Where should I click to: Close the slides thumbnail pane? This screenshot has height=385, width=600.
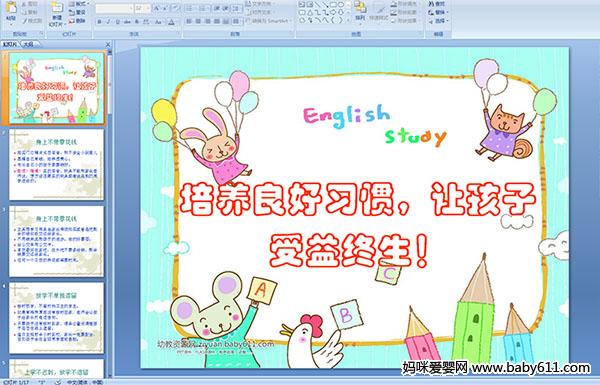(x=108, y=44)
